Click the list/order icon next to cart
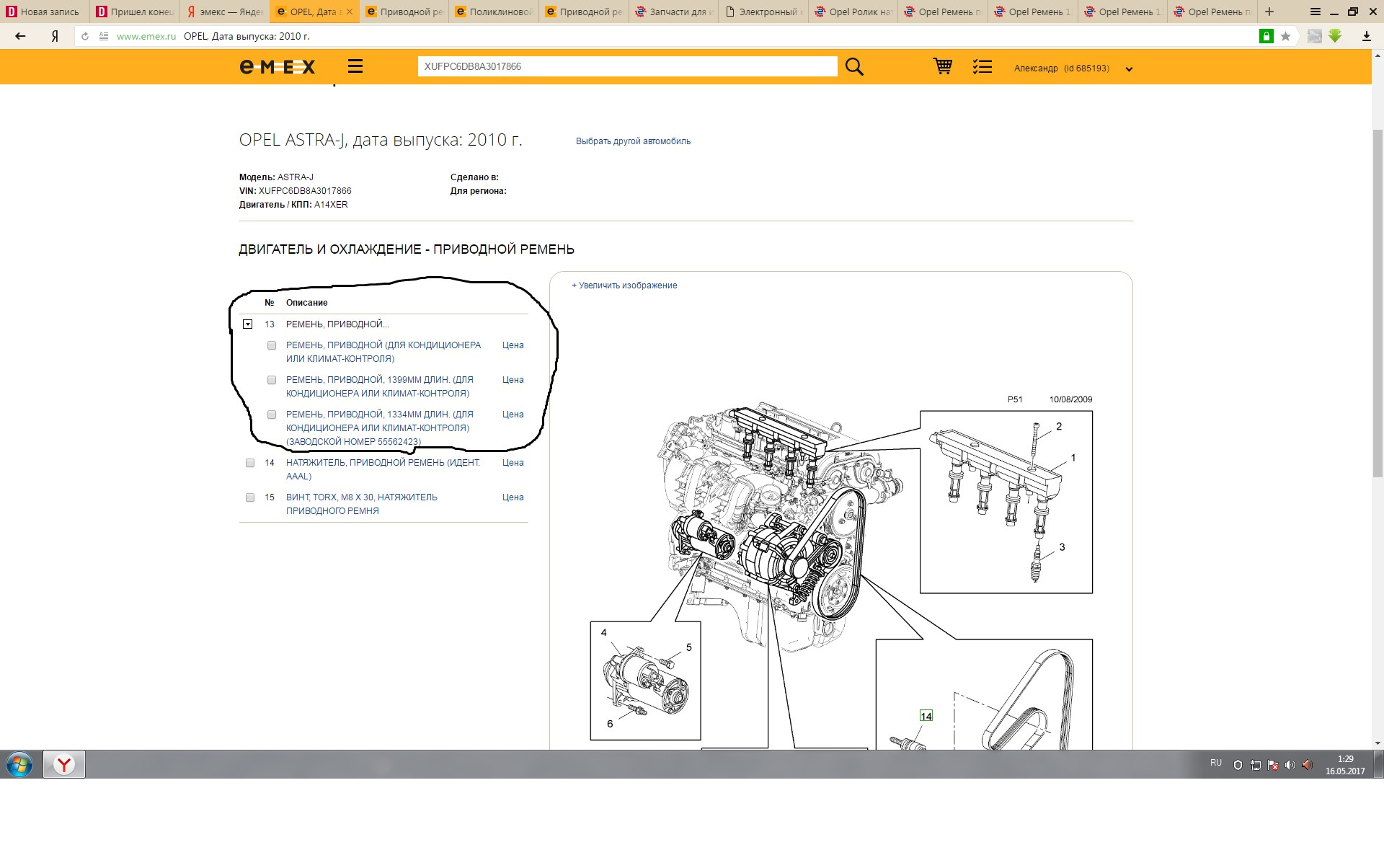Screen dimensions: 1384x868 (984, 66)
